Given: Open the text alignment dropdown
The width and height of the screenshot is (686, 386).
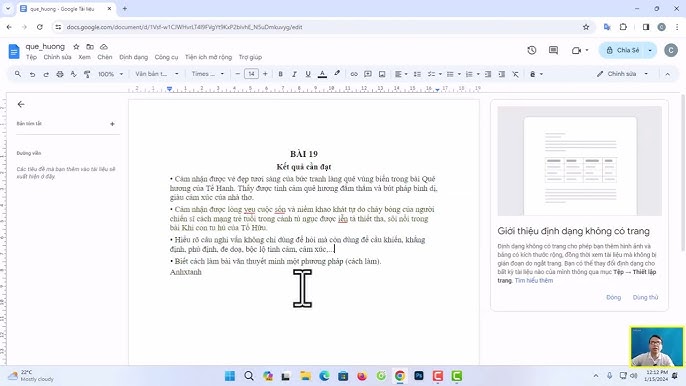Looking at the screenshot, I should pos(401,74).
